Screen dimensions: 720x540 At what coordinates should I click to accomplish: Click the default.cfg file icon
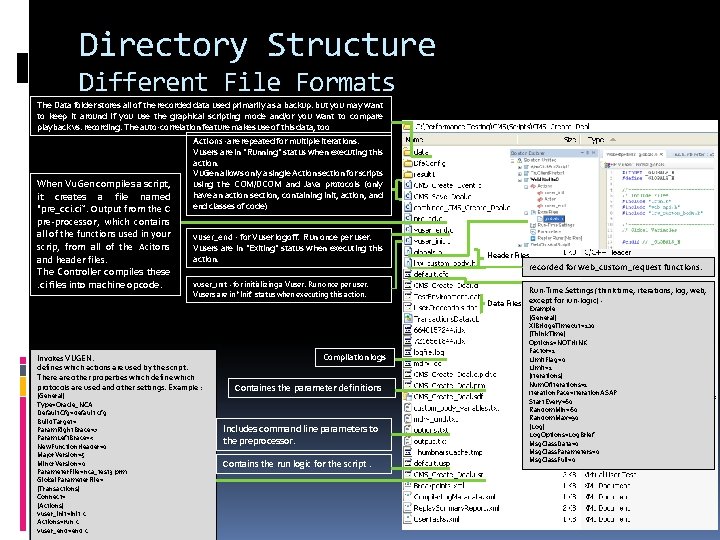tap(407, 274)
